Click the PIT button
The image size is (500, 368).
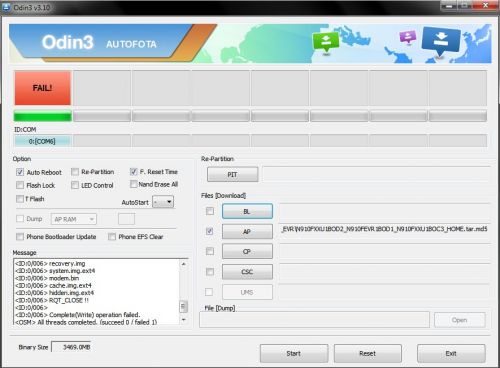[232, 174]
